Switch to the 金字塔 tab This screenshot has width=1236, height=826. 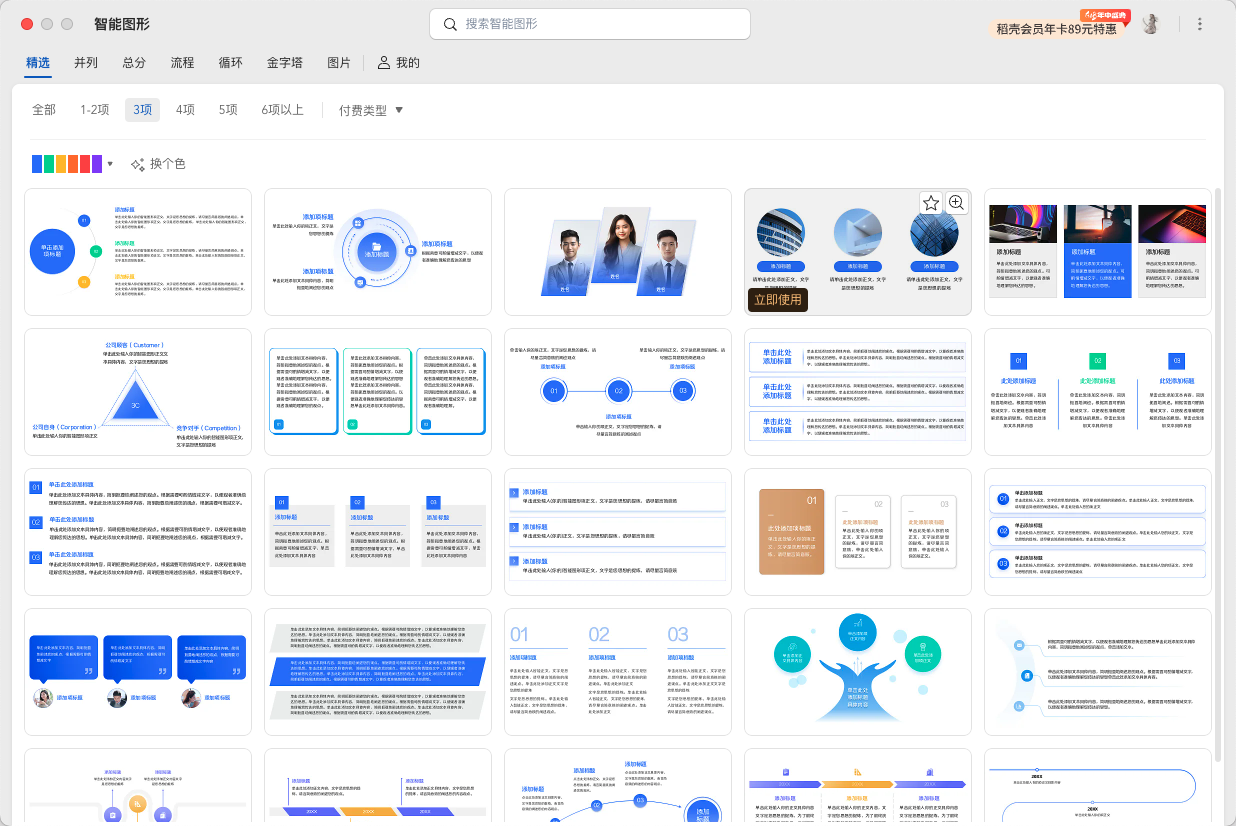[x=284, y=62]
